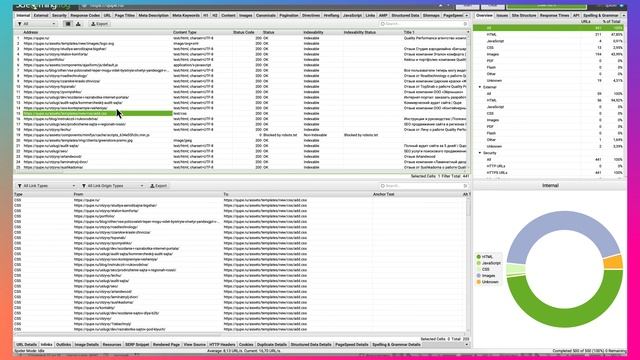Open the Issues tab in the right panel
The image size is (640, 360).
(x=502, y=15)
